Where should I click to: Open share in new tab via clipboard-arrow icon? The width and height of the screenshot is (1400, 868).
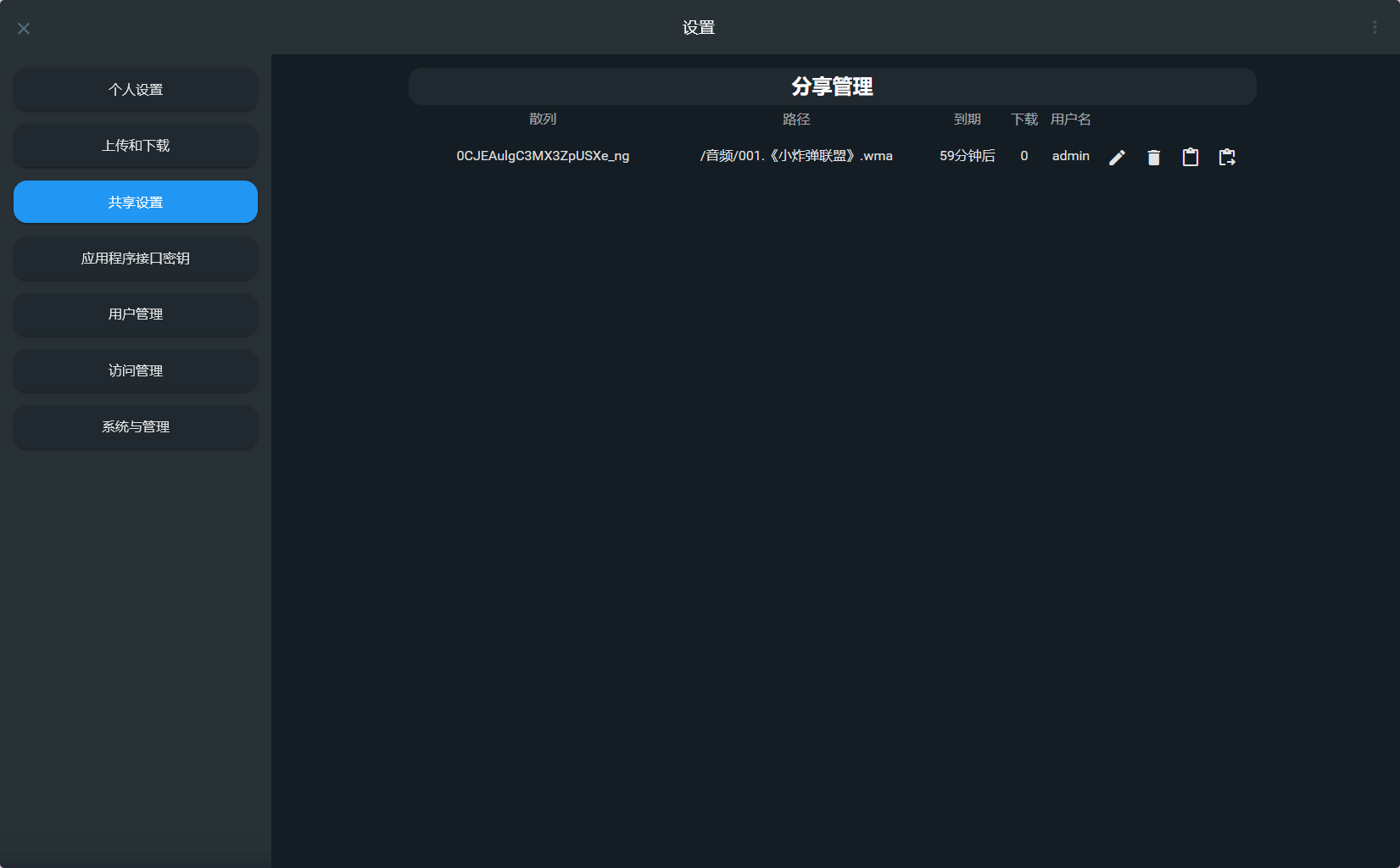1227,157
